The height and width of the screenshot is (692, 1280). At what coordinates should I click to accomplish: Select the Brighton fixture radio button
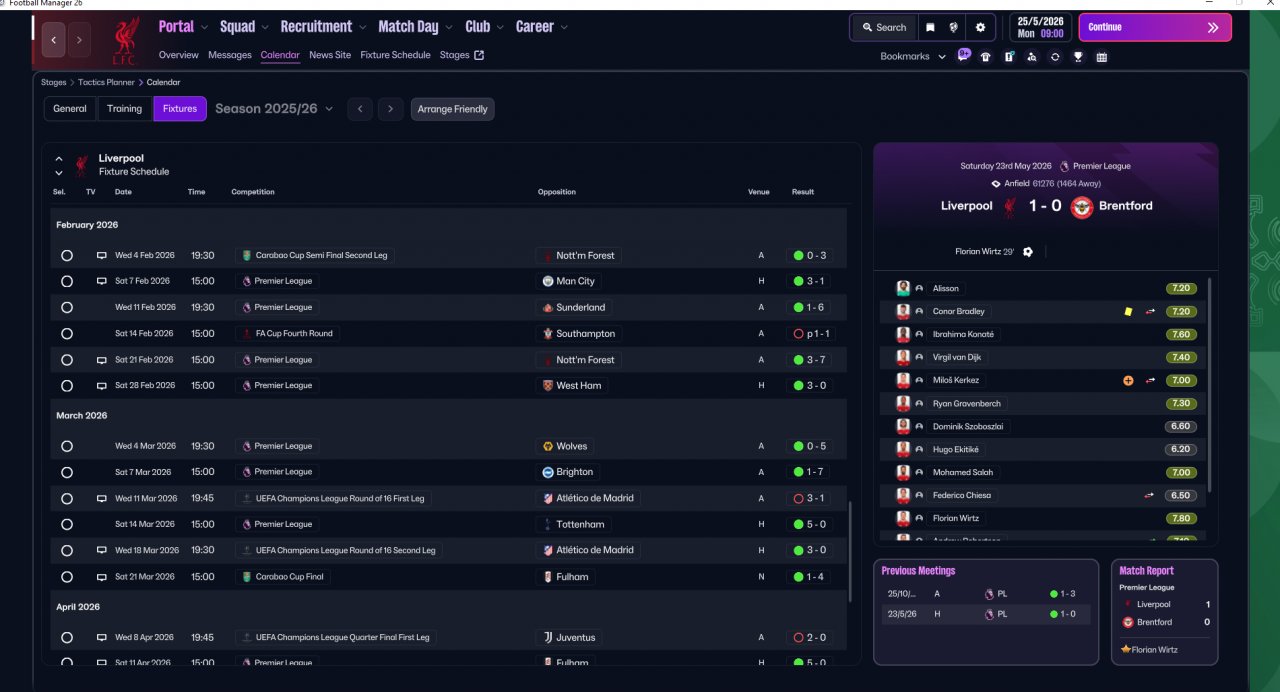point(66,472)
